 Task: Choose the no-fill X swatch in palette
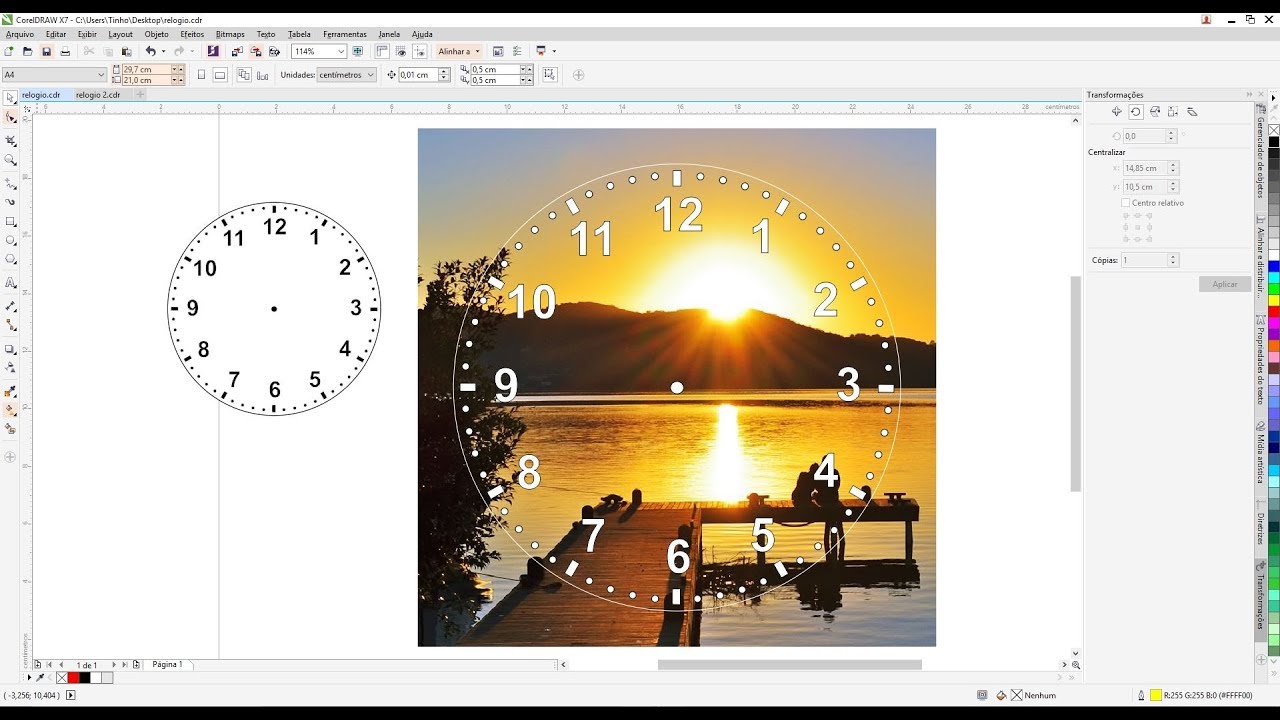[x=1274, y=130]
